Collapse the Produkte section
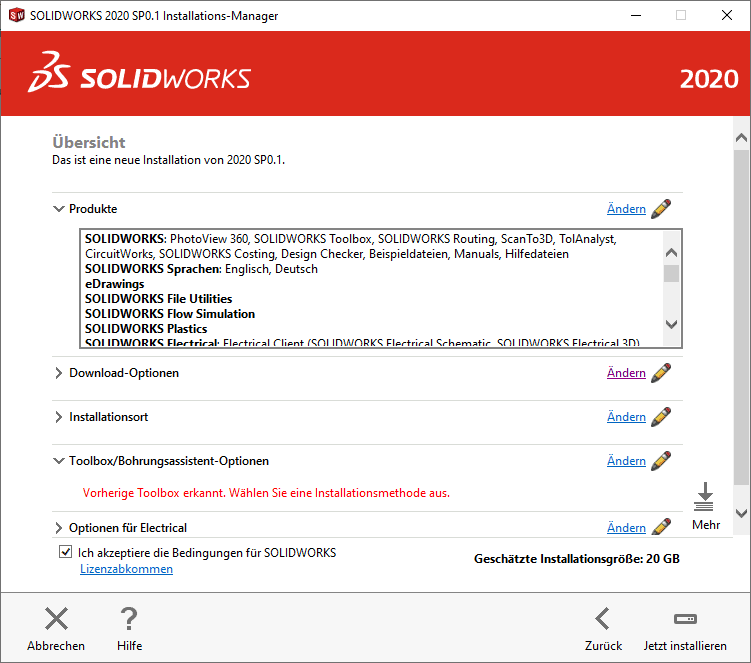The width and height of the screenshot is (751, 663). [58, 209]
